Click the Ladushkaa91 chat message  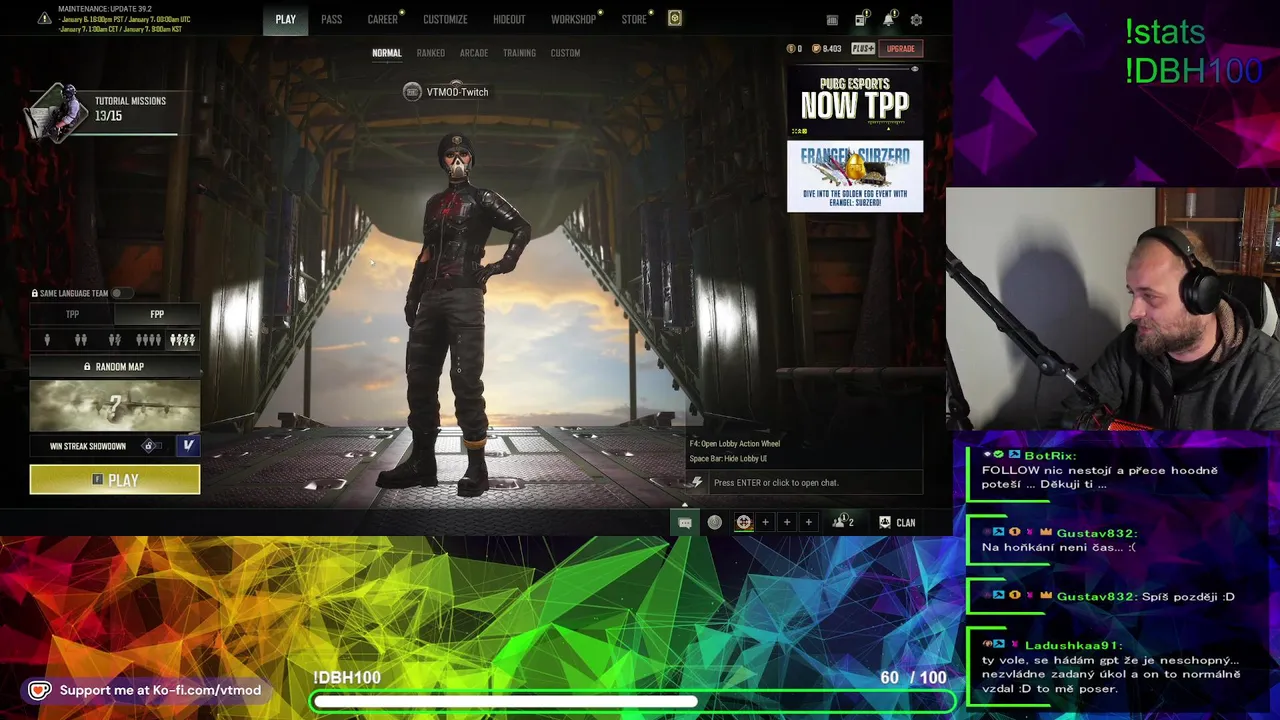[1110, 667]
